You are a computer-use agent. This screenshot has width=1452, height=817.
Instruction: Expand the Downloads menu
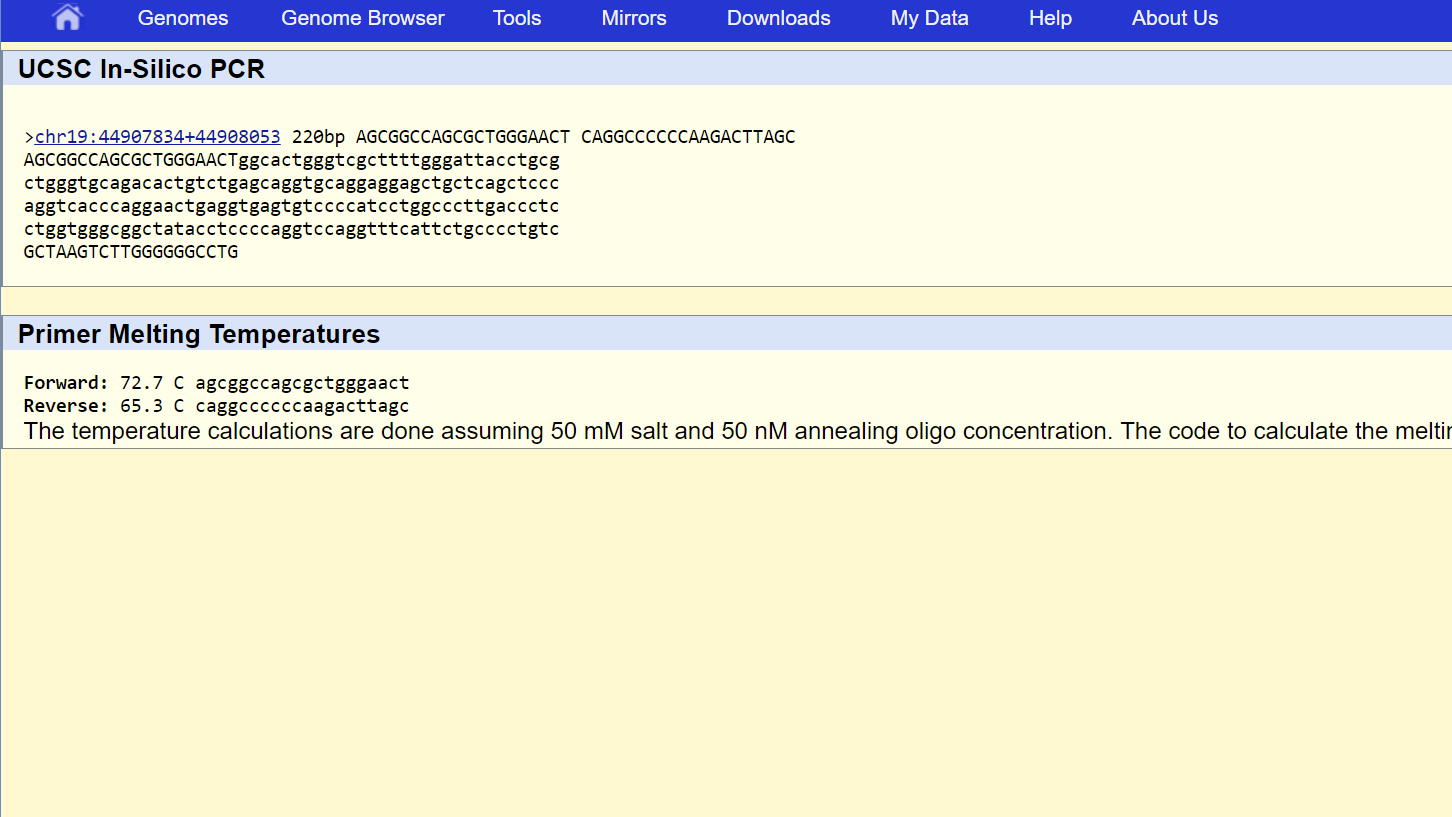click(779, 18)
